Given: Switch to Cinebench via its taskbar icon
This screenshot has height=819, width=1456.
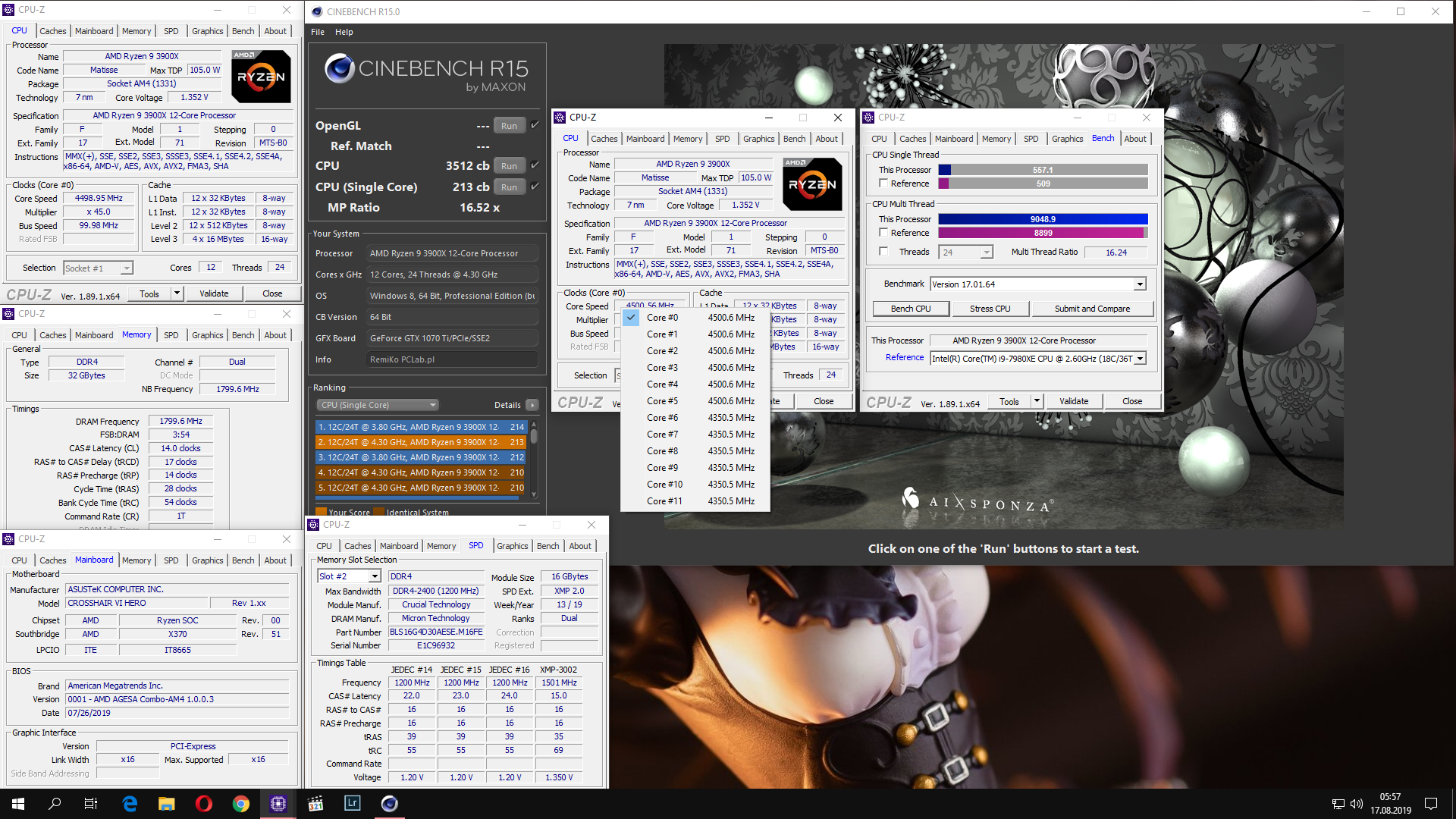Looking at the screenshot, I should [x=390, y=804].
